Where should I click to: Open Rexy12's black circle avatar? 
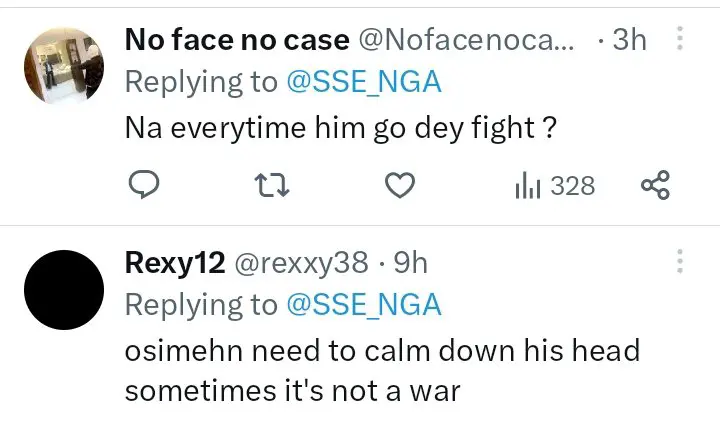[x=64, y=288]
